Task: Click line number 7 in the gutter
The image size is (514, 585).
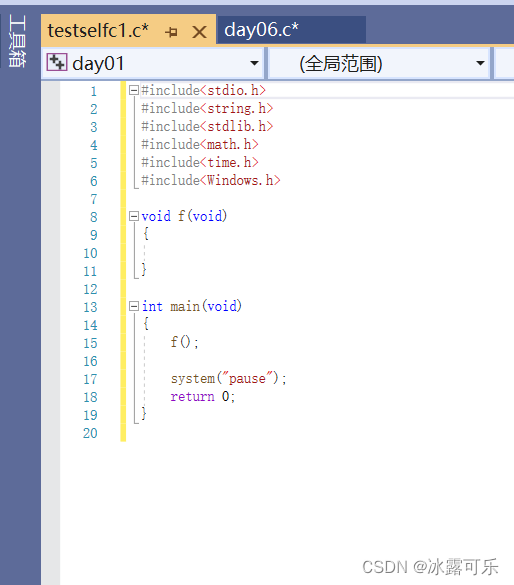Action: 94,200
